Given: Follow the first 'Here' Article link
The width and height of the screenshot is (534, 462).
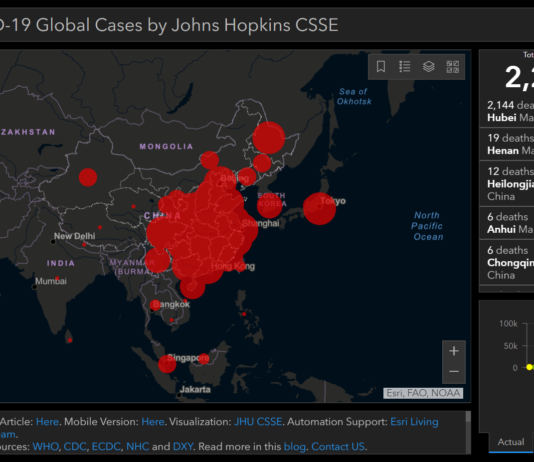Looking at the screenshot, I should tap(47, 421).
